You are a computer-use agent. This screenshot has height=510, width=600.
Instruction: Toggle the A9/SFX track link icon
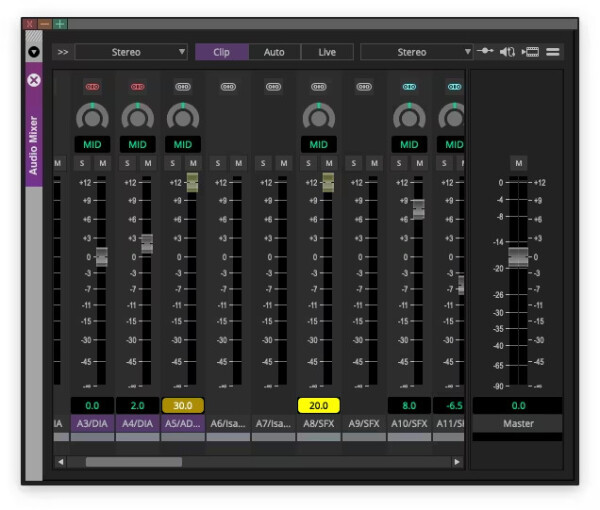point(364,87)
